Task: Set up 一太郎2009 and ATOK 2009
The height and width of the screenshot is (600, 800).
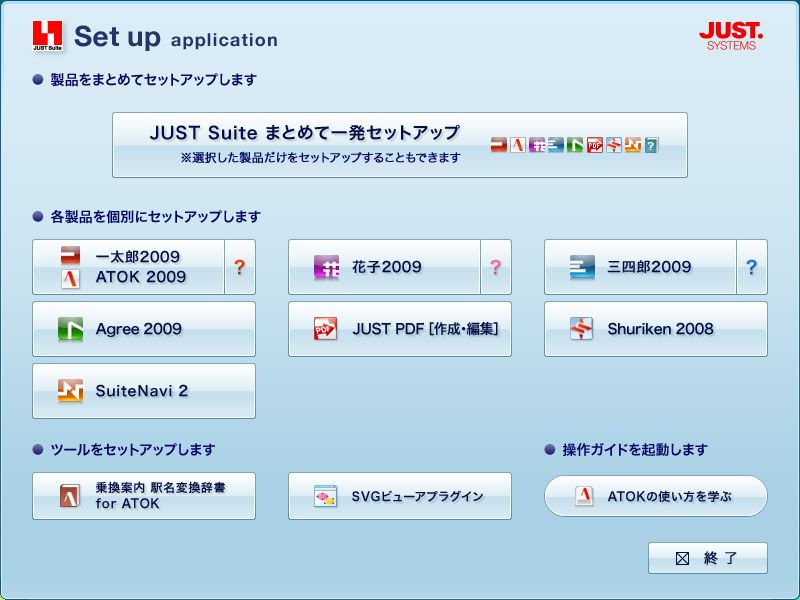Action: tap(129, 267)
